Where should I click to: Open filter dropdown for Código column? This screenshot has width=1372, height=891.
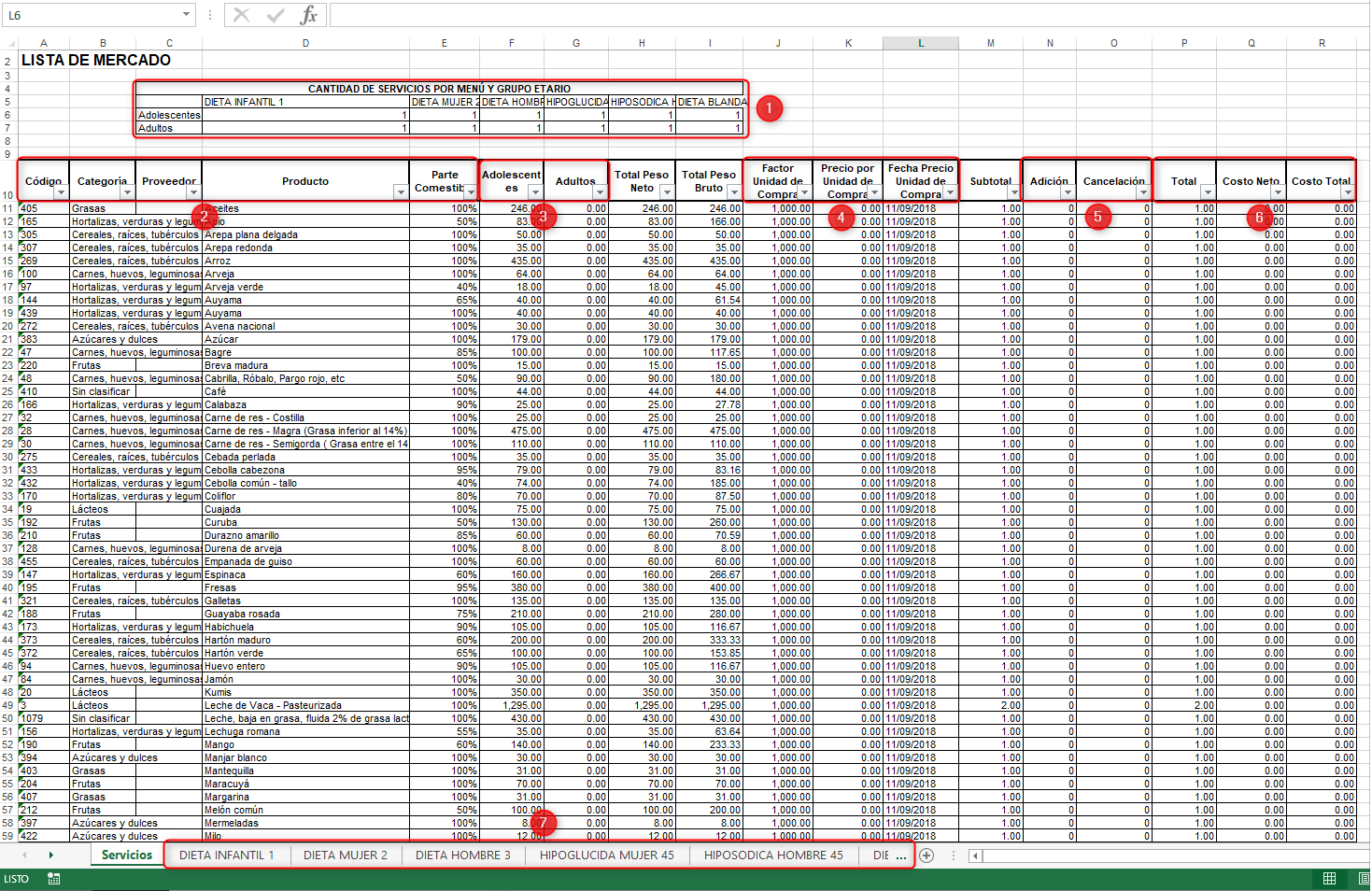pos(61,193)
